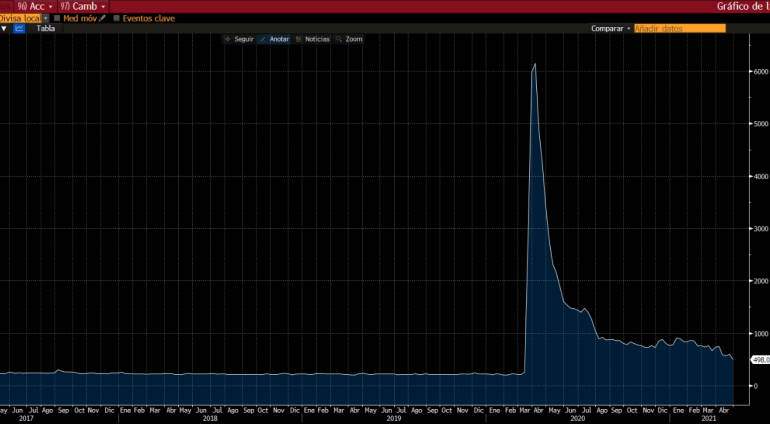Select the blue line chart view icon
Screen dimensions: 770x424
tap(19, 28)
